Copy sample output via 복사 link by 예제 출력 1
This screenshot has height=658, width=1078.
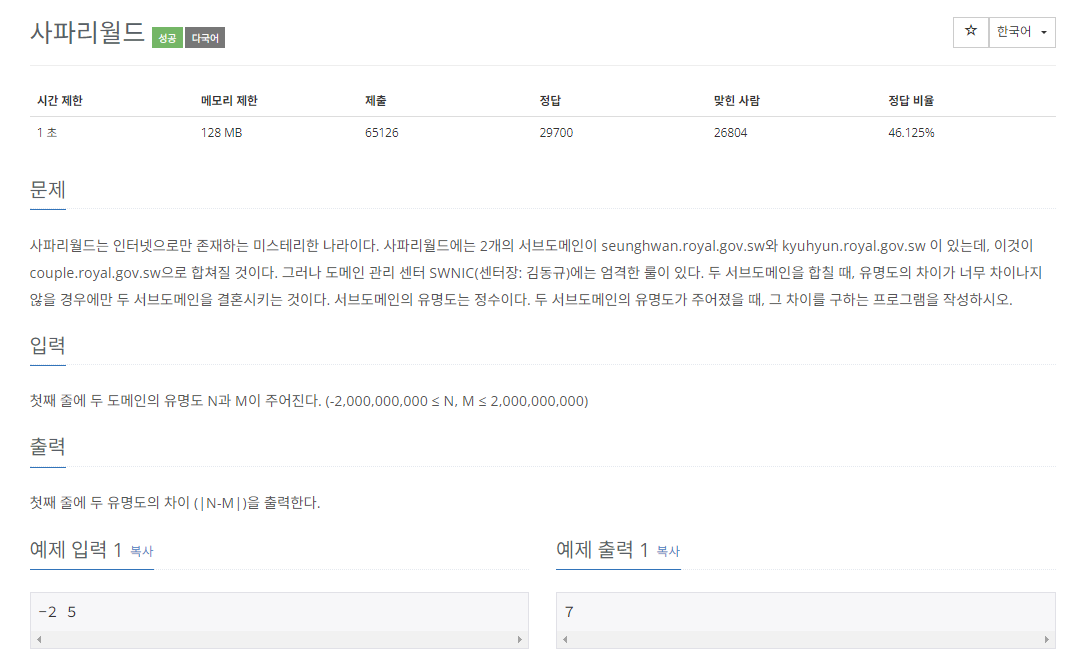[x=668, y=551]
